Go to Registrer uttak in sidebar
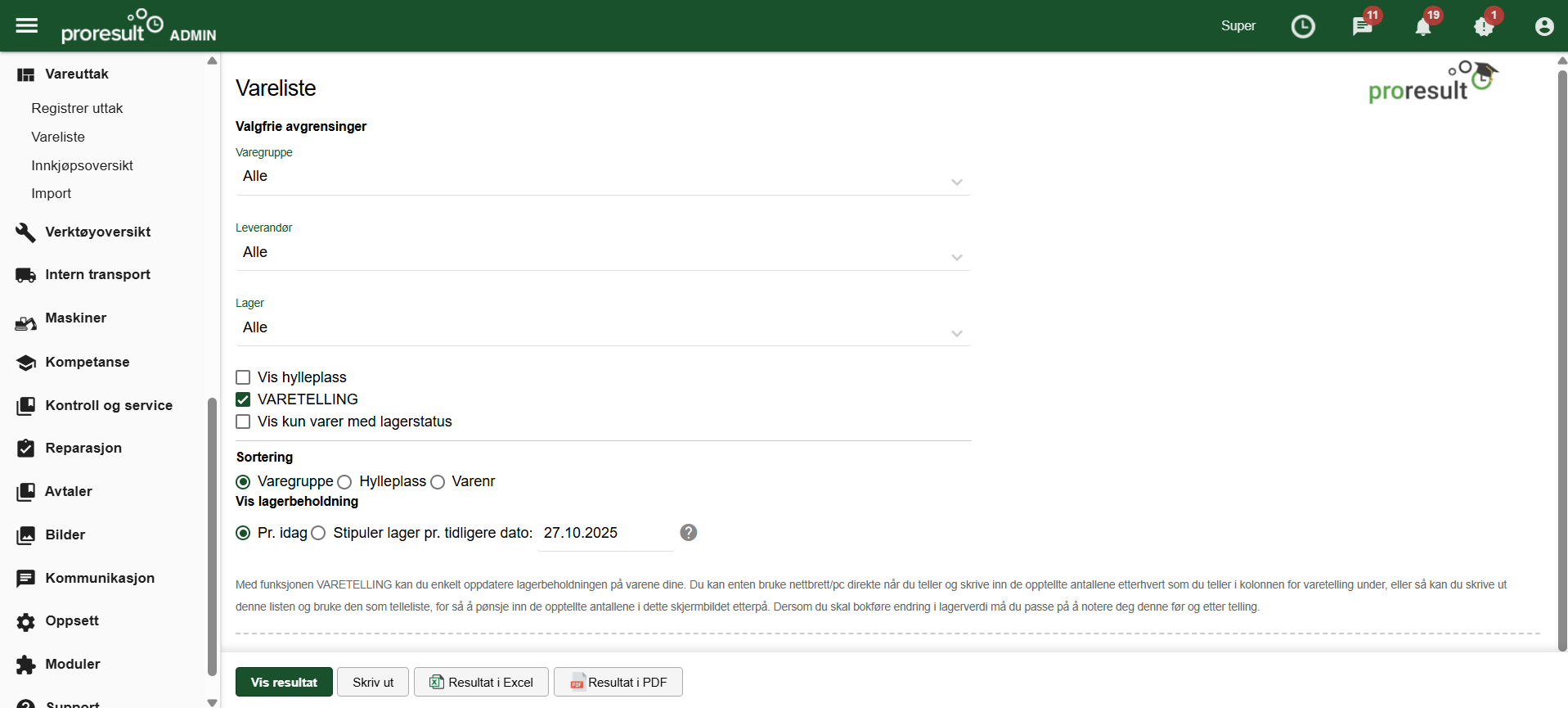Screen dimensions: 1568x708 coord(77,108)
